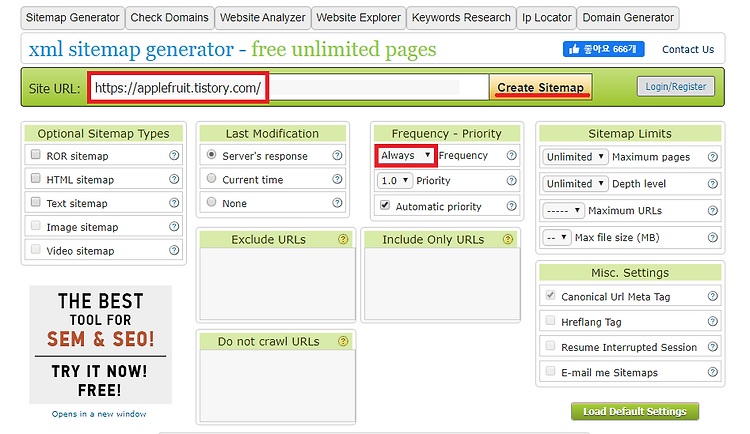Open yellow help icon for Do not crawl URLs
750x434 pixels.
[343, 341]
